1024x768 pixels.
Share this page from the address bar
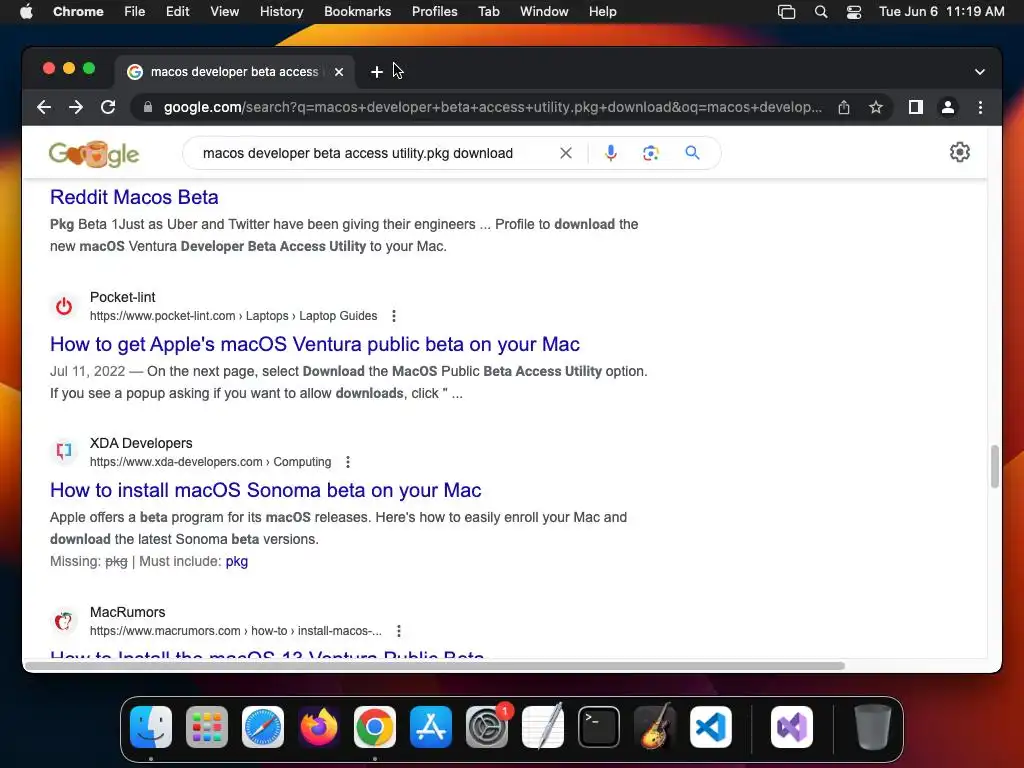pos(844,107)
